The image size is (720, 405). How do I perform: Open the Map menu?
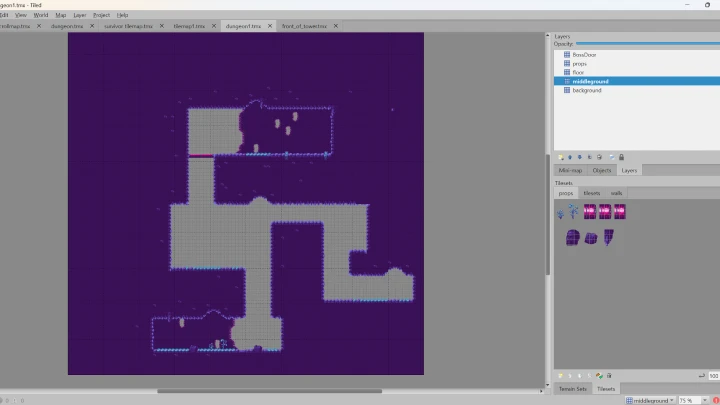coord(61,15)
